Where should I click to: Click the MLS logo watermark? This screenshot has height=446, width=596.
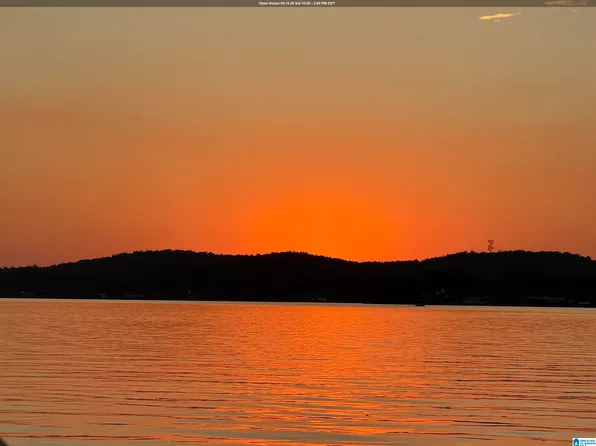tap(584, 442)
